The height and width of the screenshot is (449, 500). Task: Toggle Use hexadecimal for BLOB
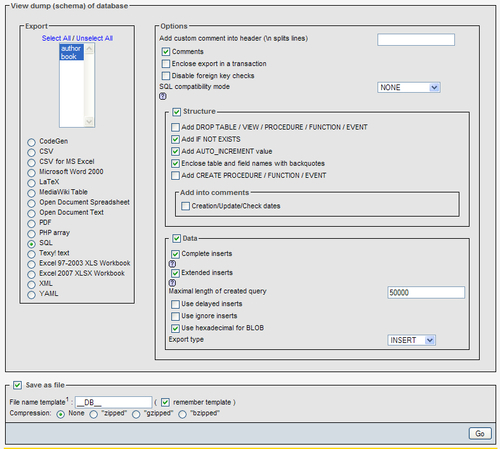point(175,328)
